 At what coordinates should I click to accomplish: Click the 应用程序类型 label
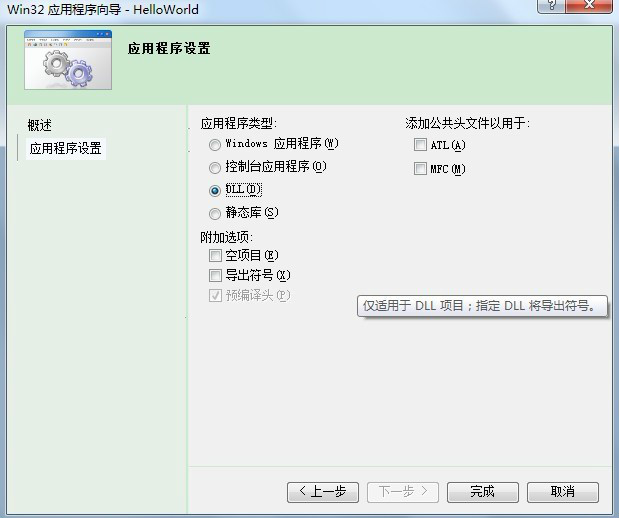(x=239, y=124)
